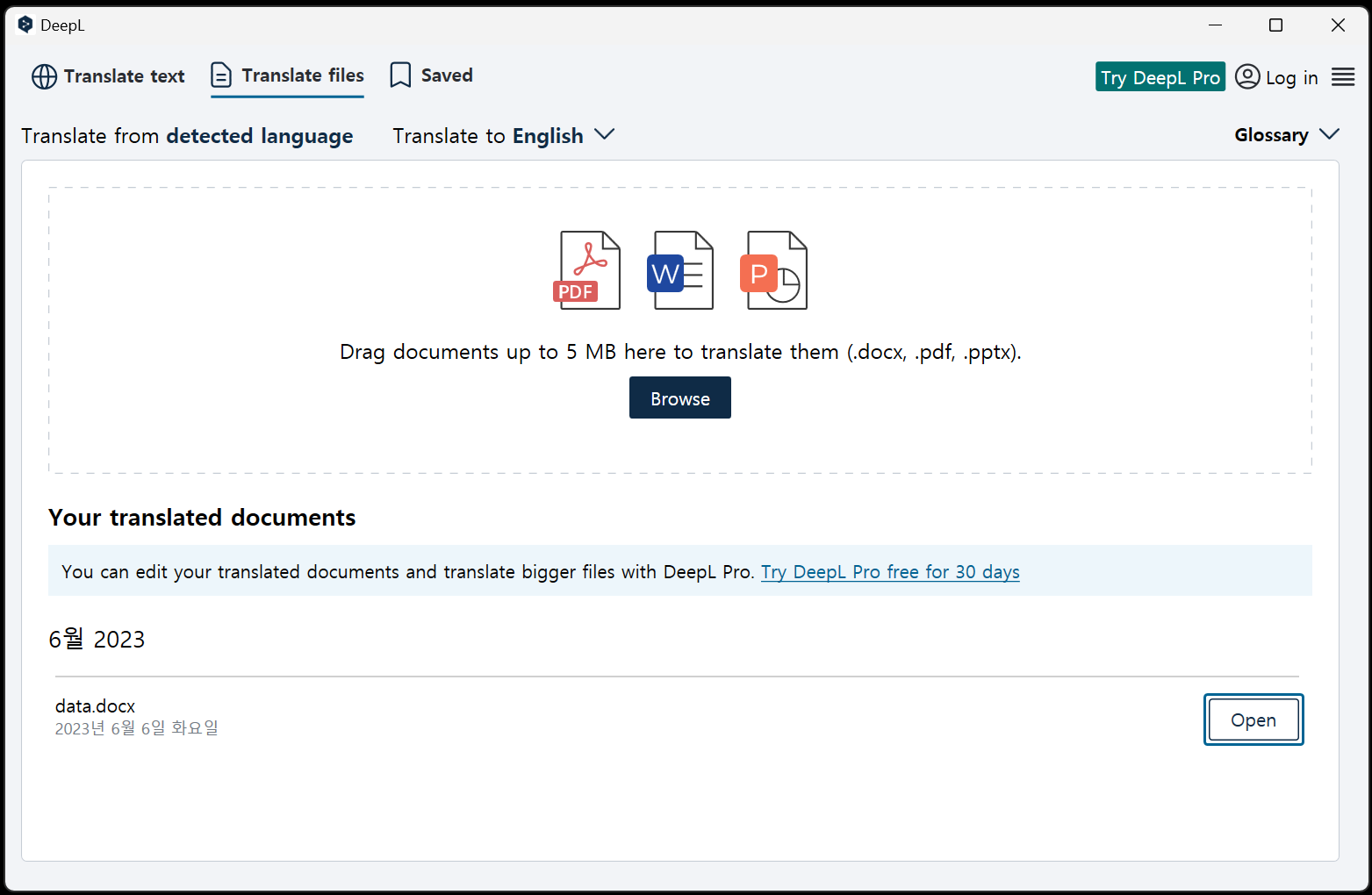The height and width of the screenshot is (895, 1372).
Task: Click the date 2023년 6월 6일 화요일
Action: pyautogui.click(x=136, y=728)
